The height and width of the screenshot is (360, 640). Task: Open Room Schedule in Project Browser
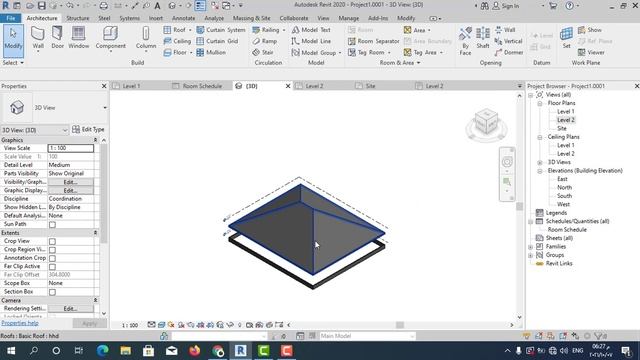[567, 230]
